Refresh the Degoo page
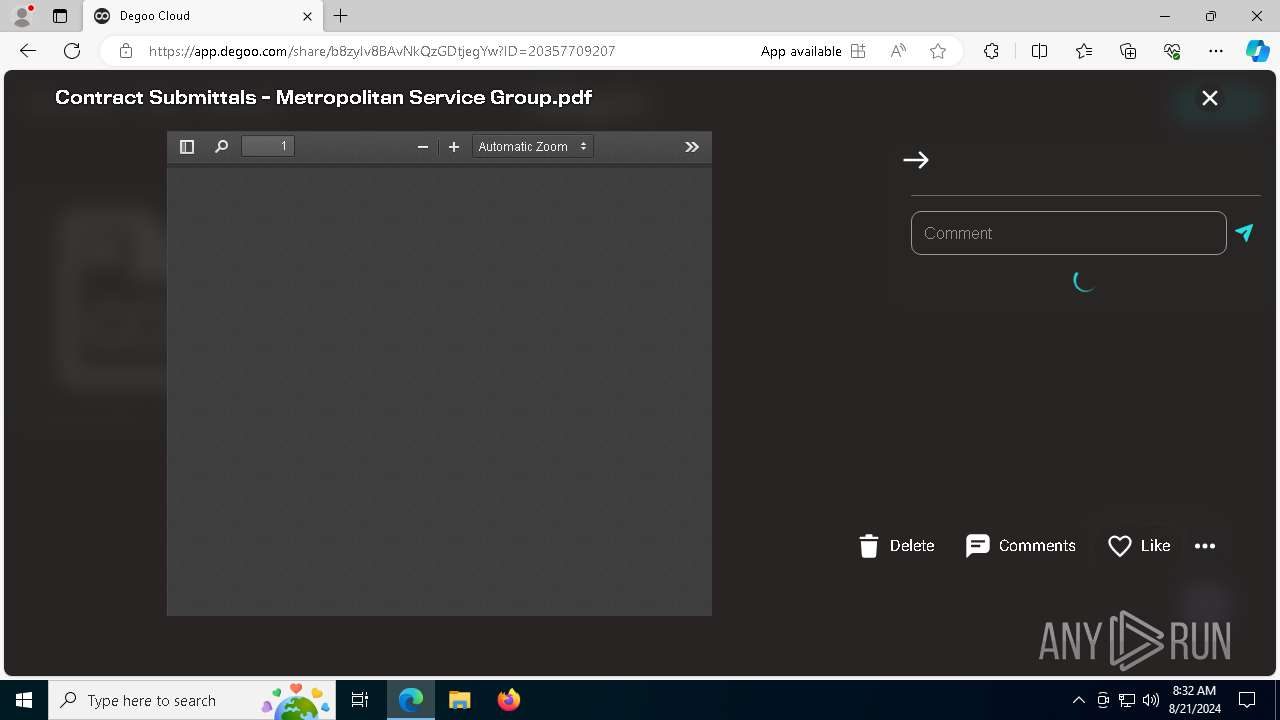The image size is (1280, 720). coord(72,51)
